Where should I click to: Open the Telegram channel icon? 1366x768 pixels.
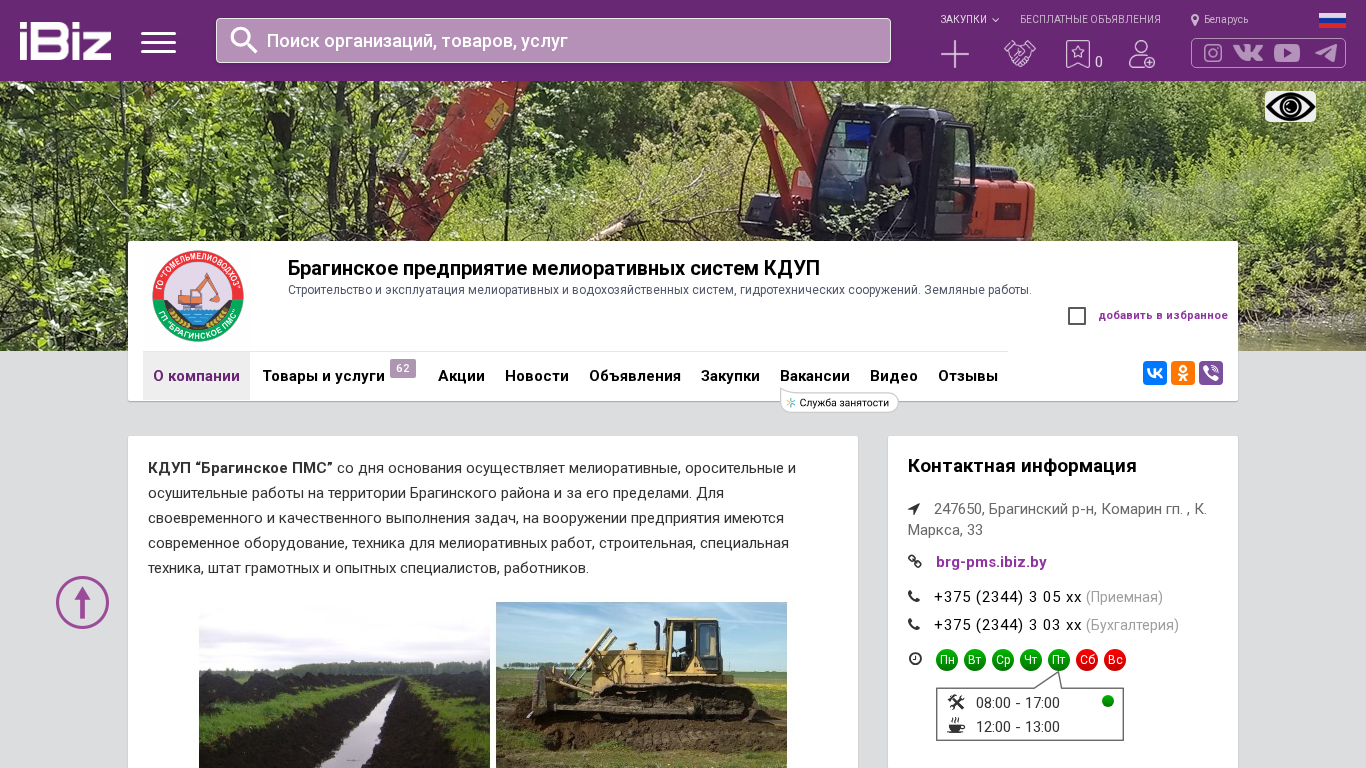pos(1326,53)
